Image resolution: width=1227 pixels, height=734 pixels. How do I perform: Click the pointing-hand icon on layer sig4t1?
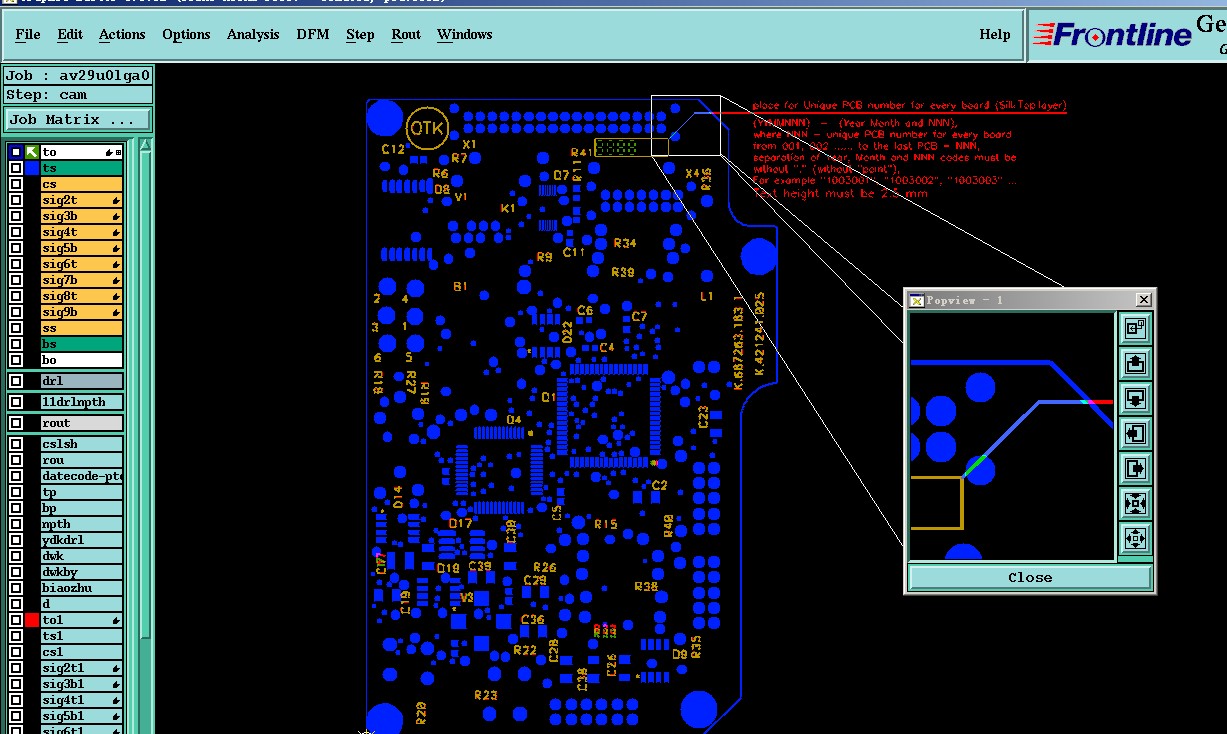point(116,700)
